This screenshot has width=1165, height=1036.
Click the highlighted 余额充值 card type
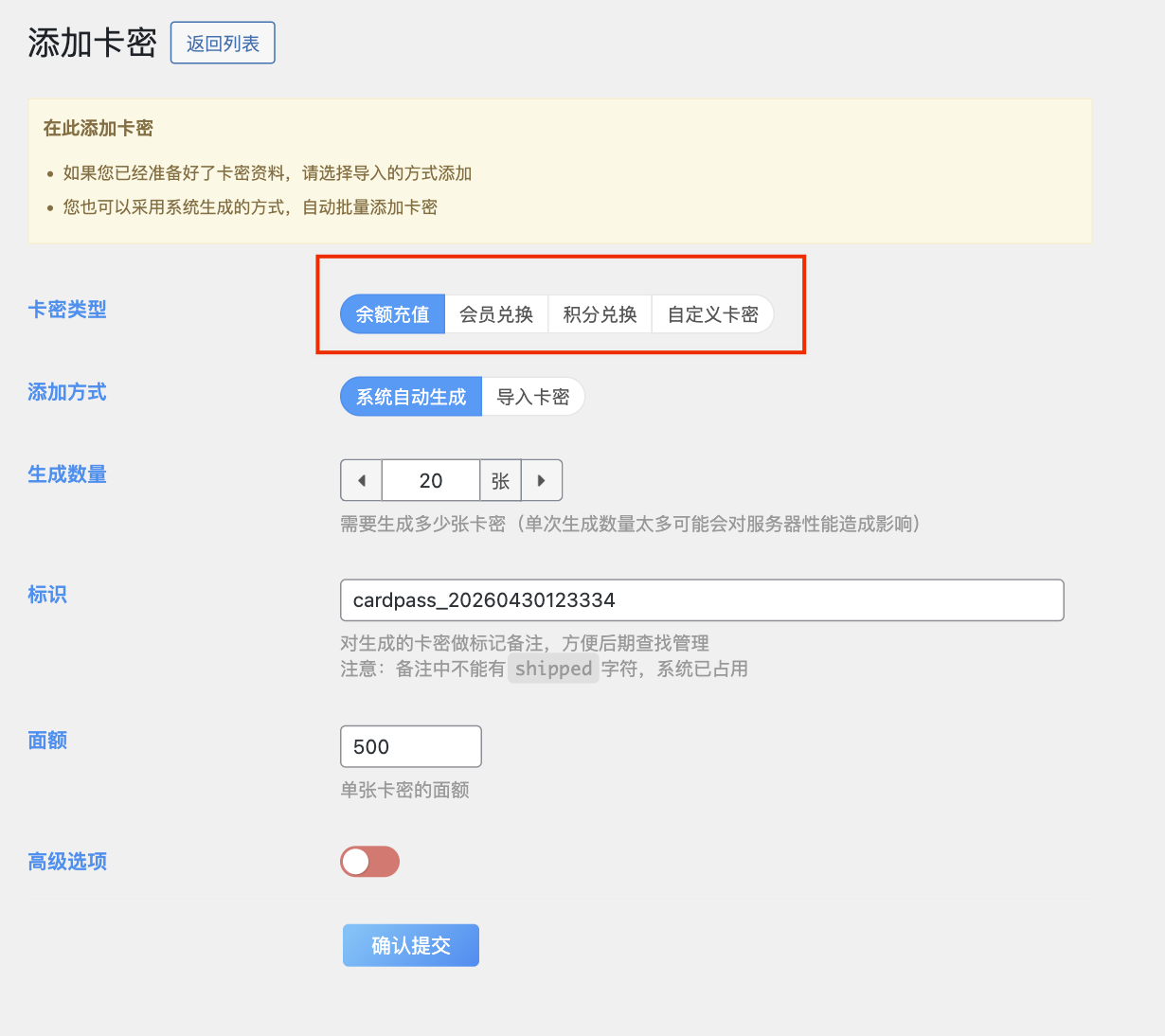pyautogui.click(x=391, y=313)
